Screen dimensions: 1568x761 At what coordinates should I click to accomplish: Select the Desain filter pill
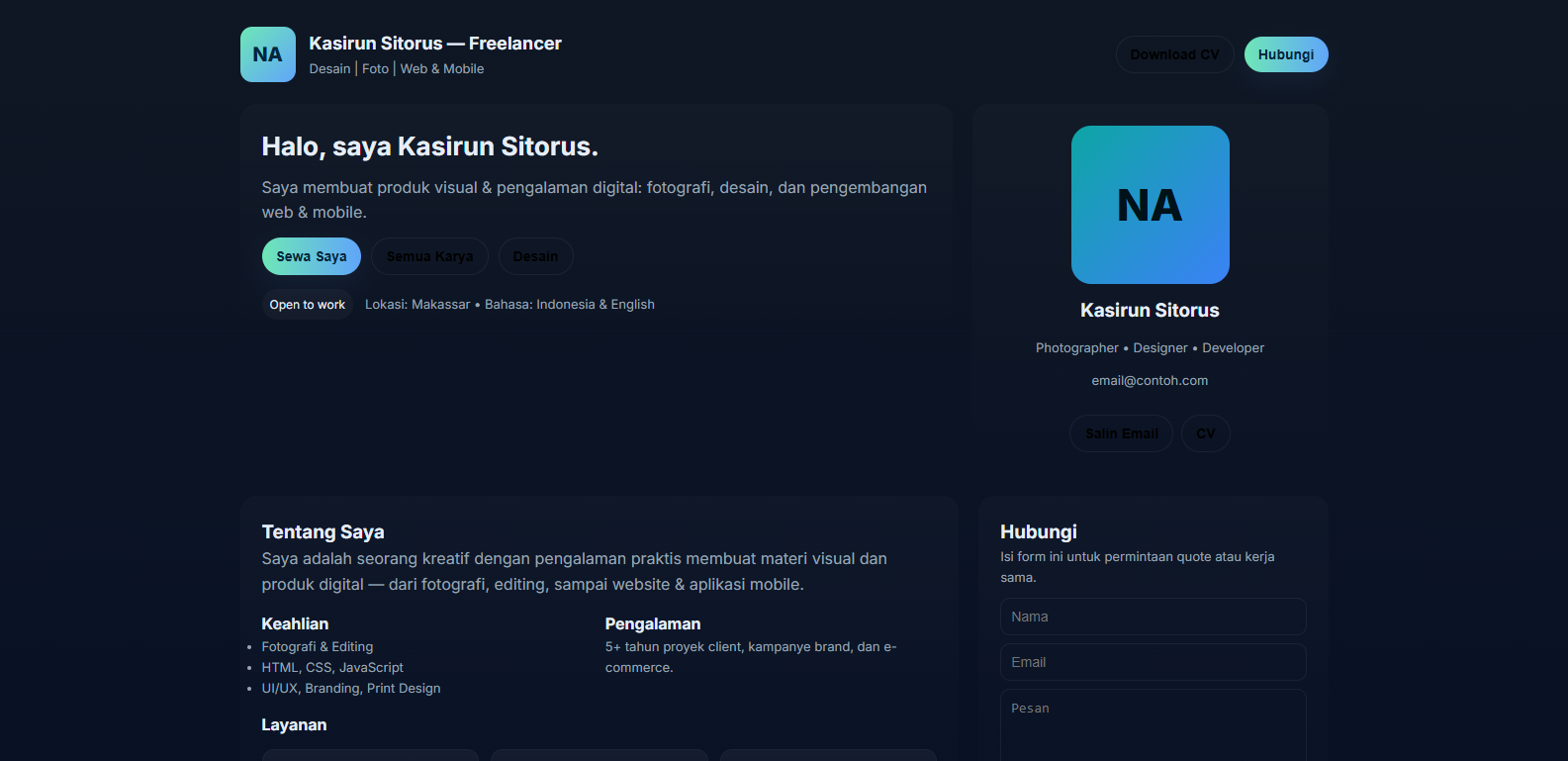535,256
